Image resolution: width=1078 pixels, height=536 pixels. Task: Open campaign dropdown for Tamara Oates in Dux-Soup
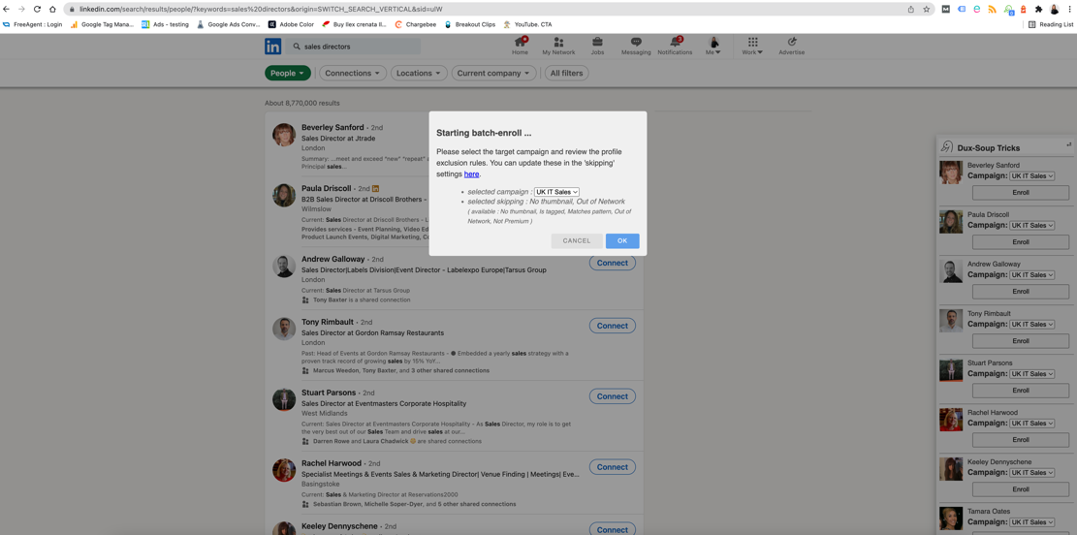click(1031, 522)
